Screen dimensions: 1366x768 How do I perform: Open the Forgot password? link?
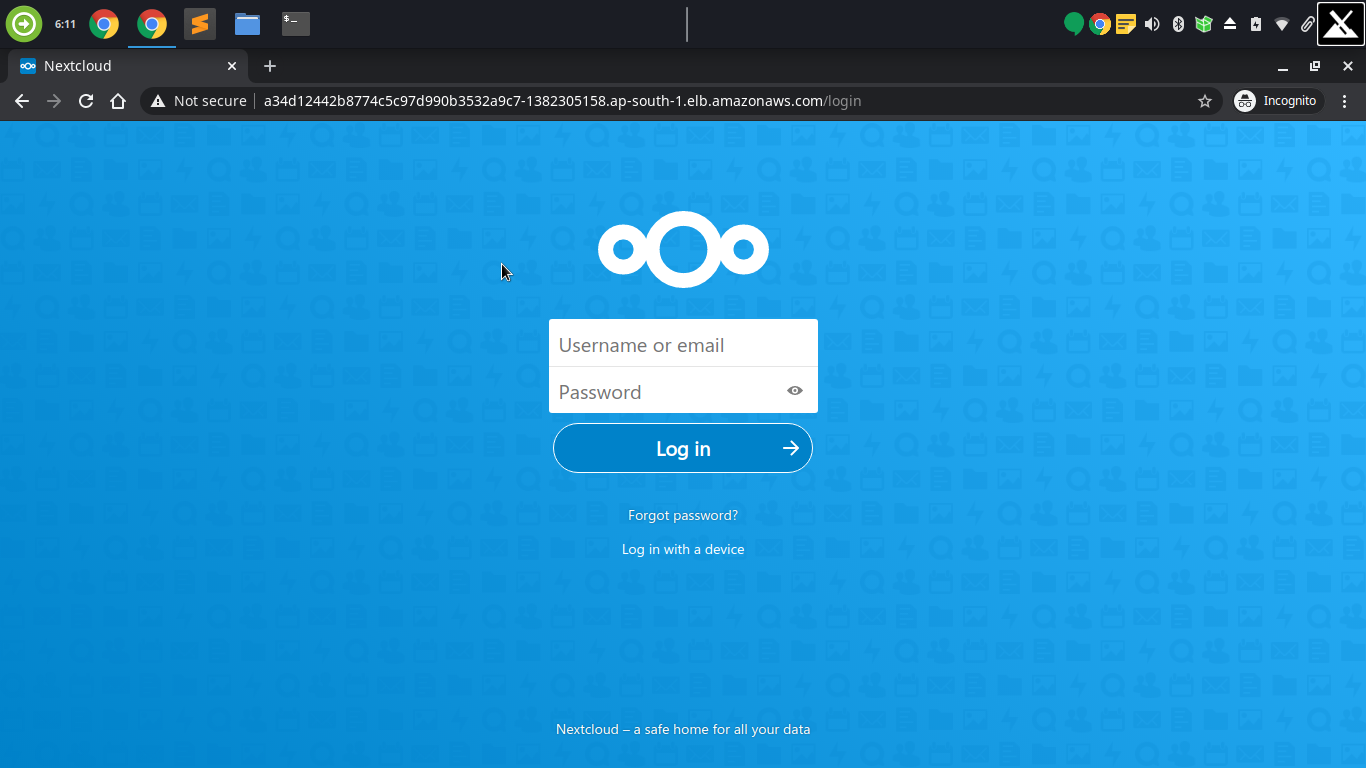point(683,515)
